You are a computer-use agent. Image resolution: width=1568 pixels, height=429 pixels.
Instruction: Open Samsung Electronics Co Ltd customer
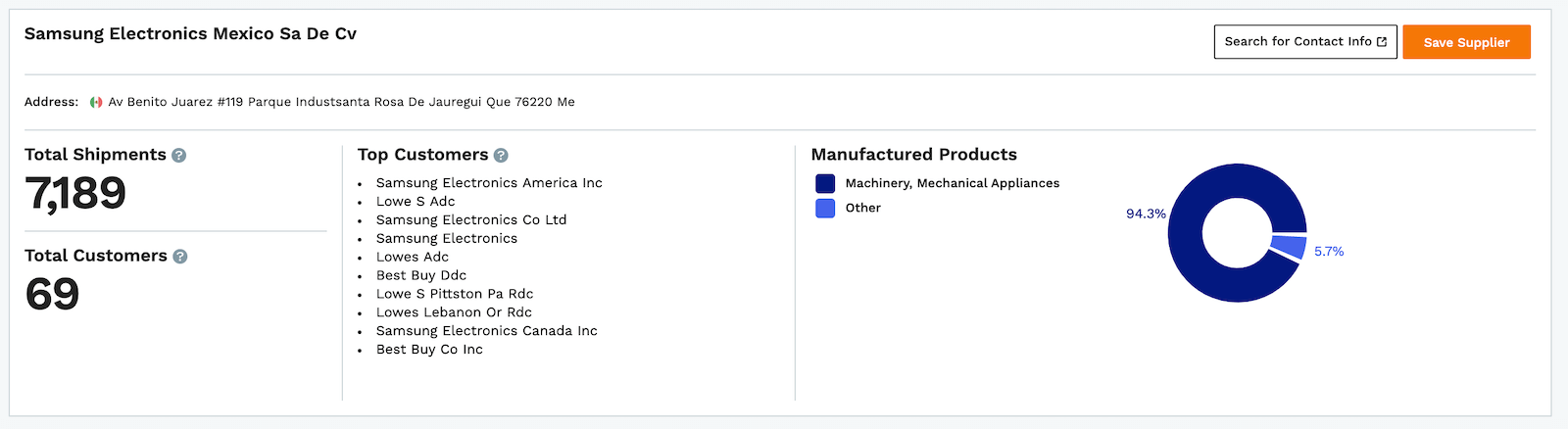[471, 220]
